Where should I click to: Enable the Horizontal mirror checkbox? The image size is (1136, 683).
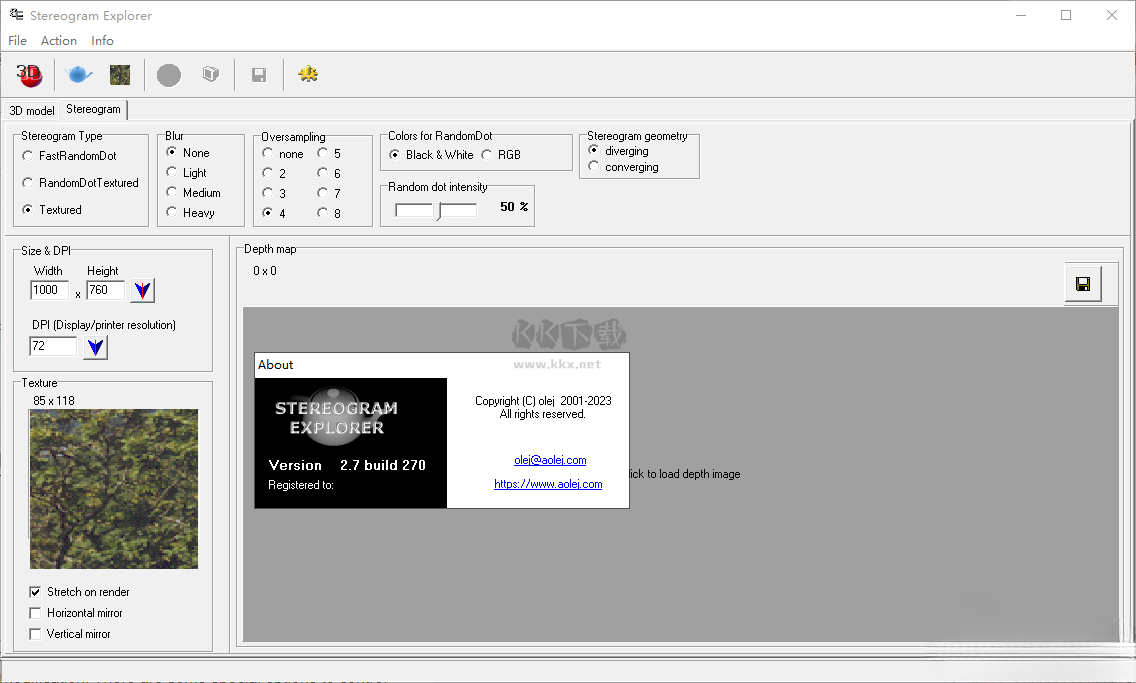click(36, 613)
